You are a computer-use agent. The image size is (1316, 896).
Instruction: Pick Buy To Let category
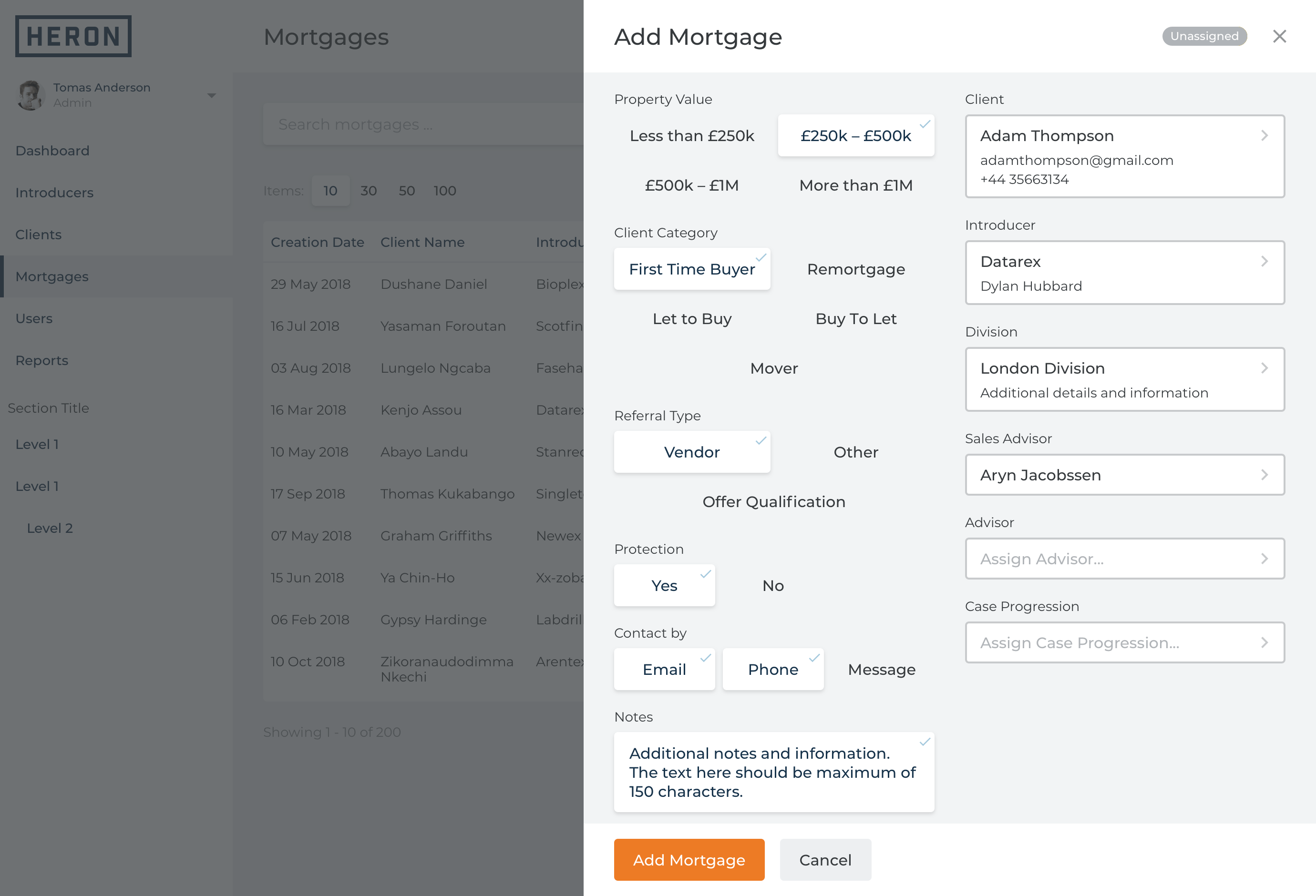pyautogui.click(x=855, y=319)
